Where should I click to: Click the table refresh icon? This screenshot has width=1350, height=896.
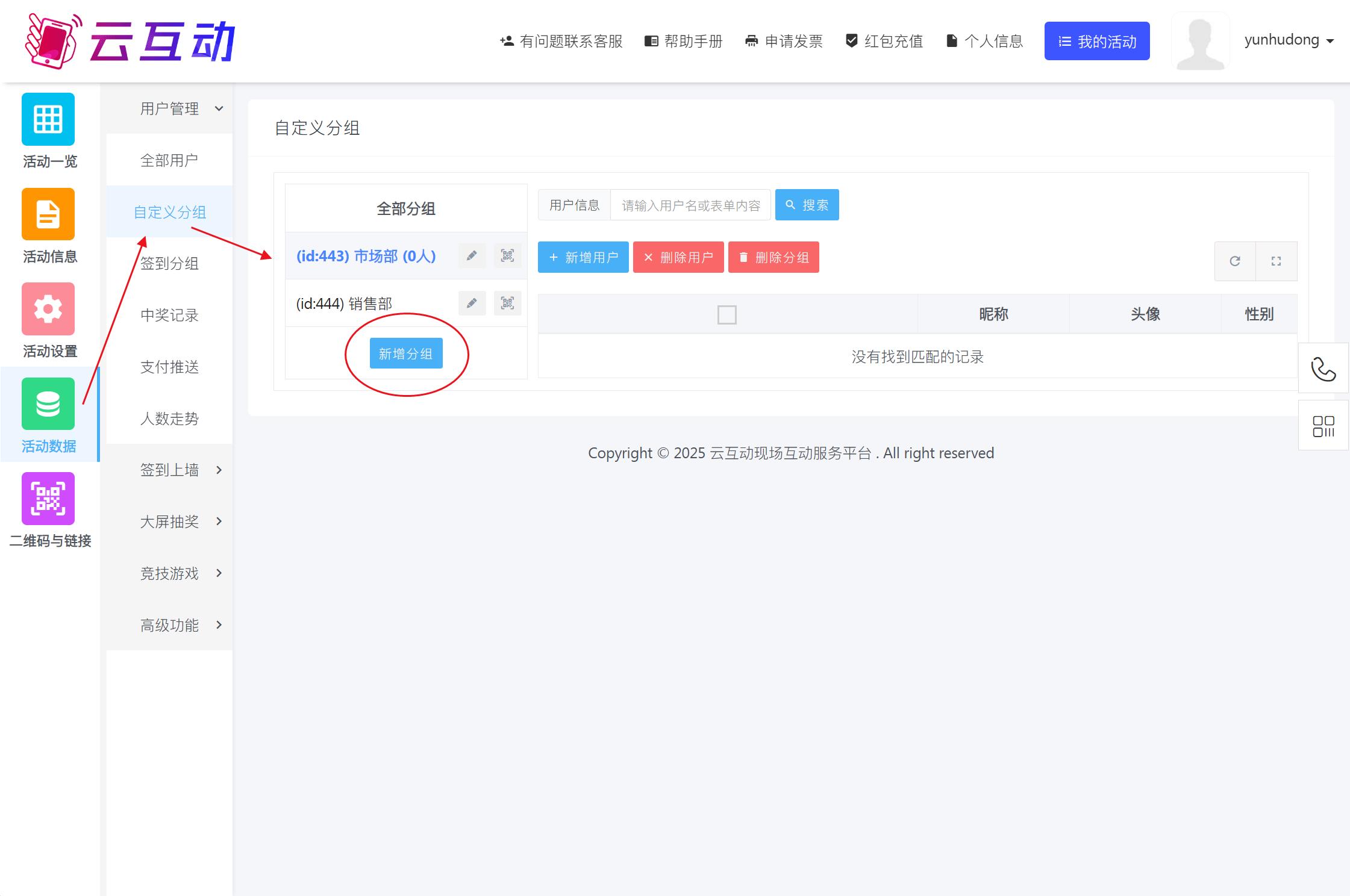pos(1235,261)
